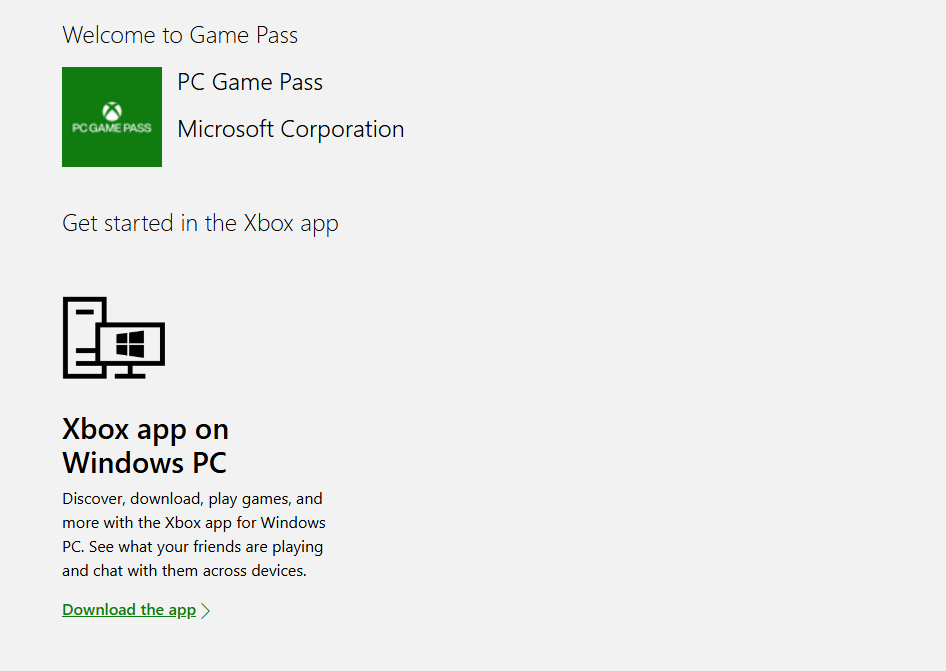This screenshot has width=946, height=671.
Task: Select the green PC Game Pass tile
Action: [x=112, y=117]
